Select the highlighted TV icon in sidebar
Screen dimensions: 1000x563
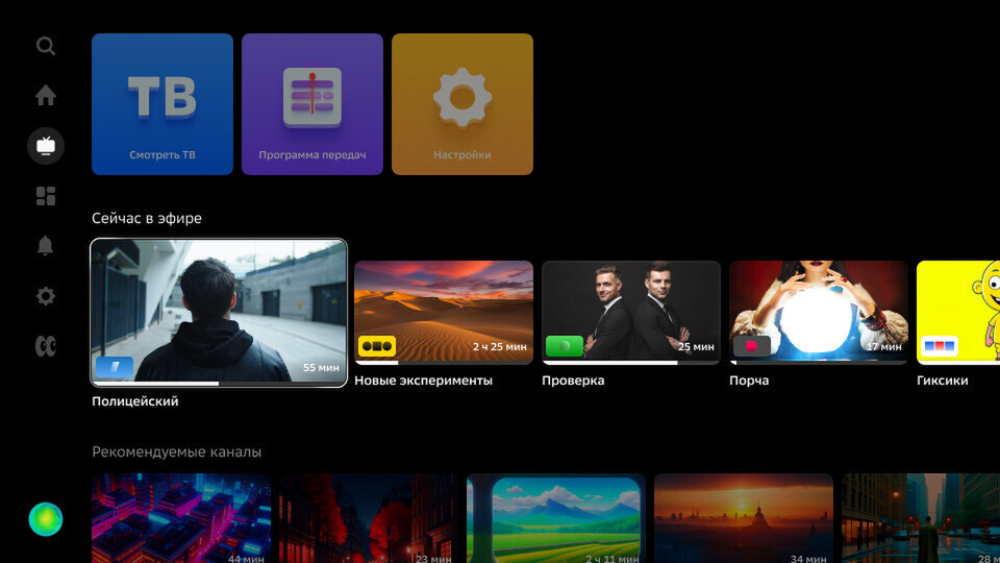45,146
